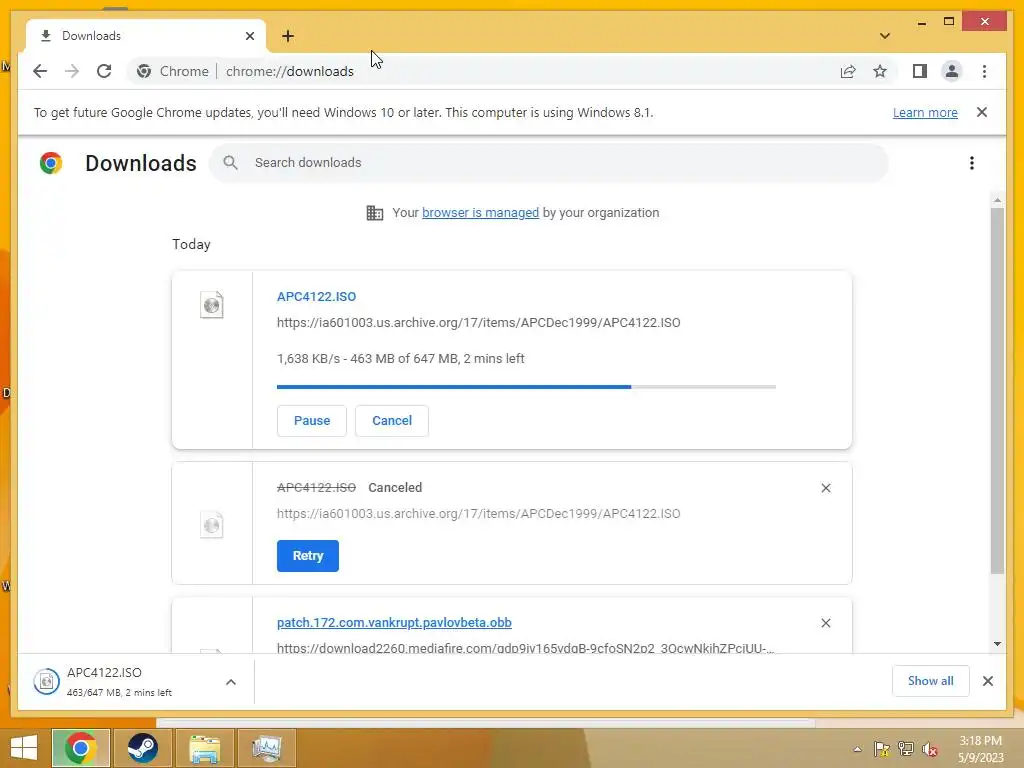Click the 1,638 KB/s download status text
This screenshot has height=768, width=1024.
click(400, 359)
